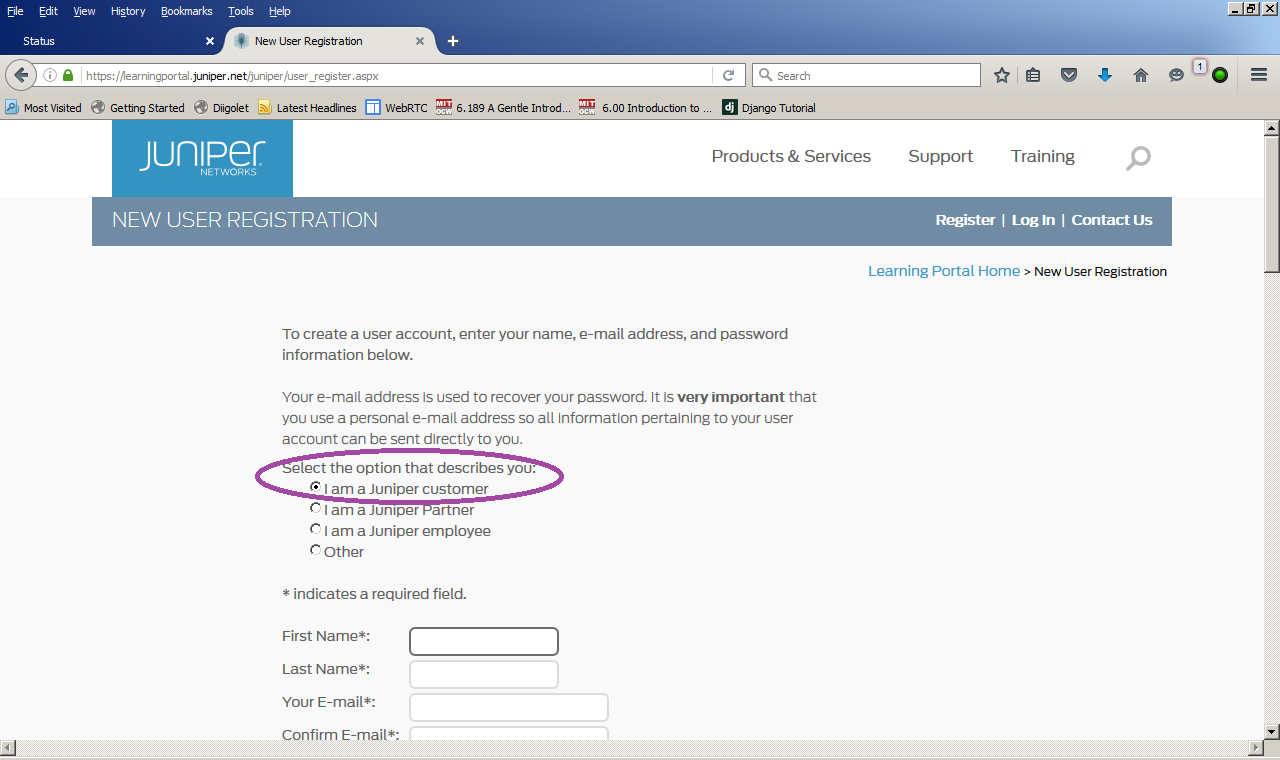The width and height of the screenshot is (1280, 760).
Task: Click the vertical scrollbar down arrow
Action: [1272, 732]
